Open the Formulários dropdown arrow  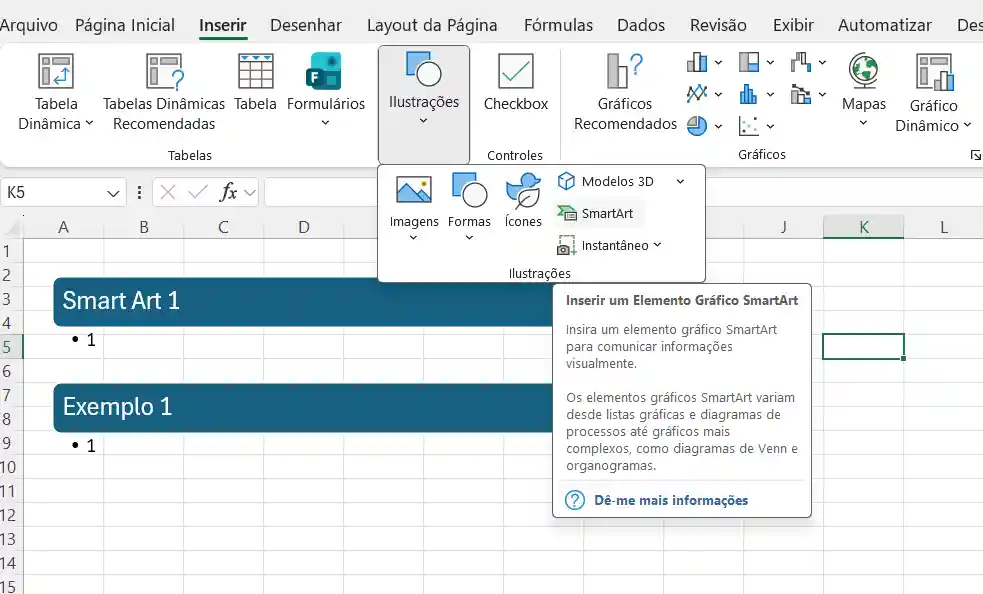pyautogui.click(x=325, y=122)
